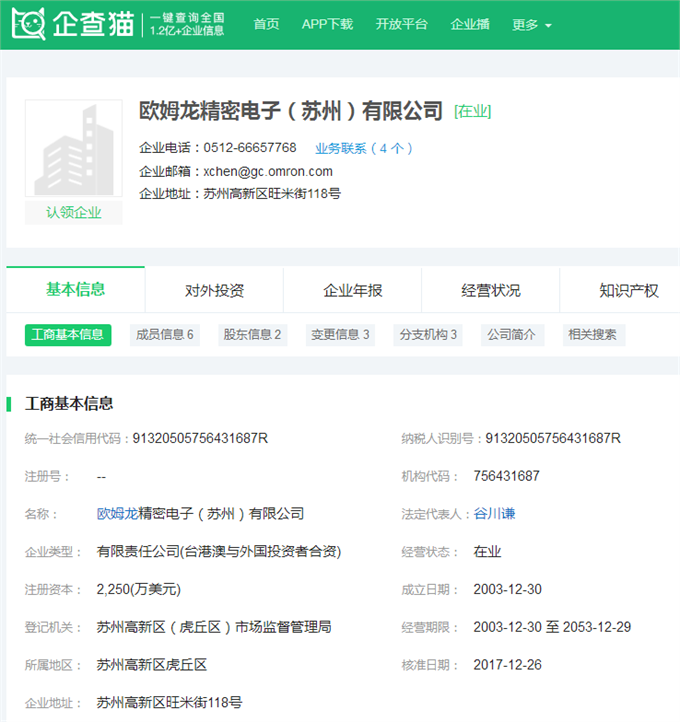Switch to the 企业年报 tab
The height and width of the screenshot is (722, 680).
coord(352,291)
